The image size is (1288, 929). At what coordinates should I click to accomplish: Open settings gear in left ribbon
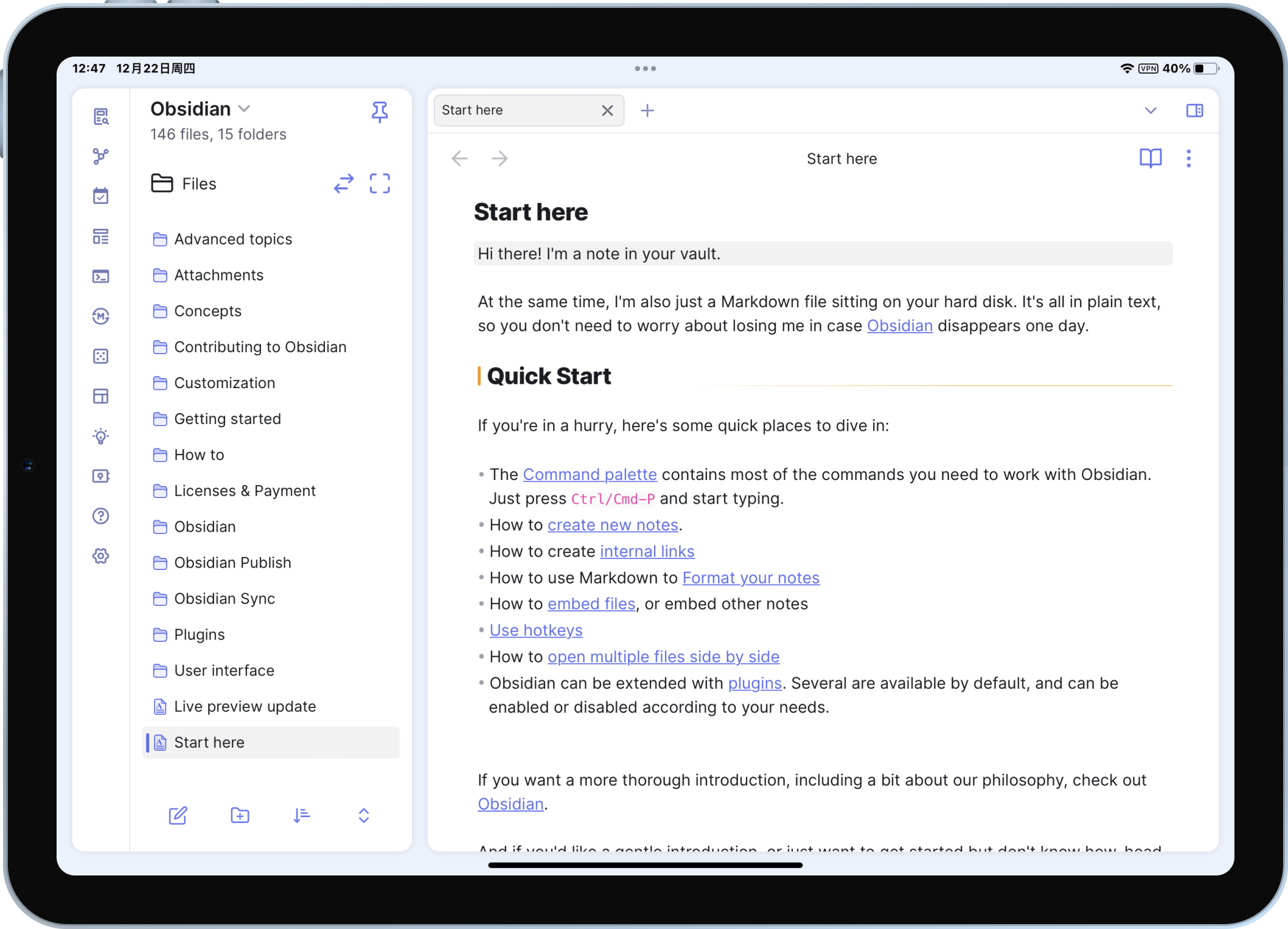tap(101, 556)
